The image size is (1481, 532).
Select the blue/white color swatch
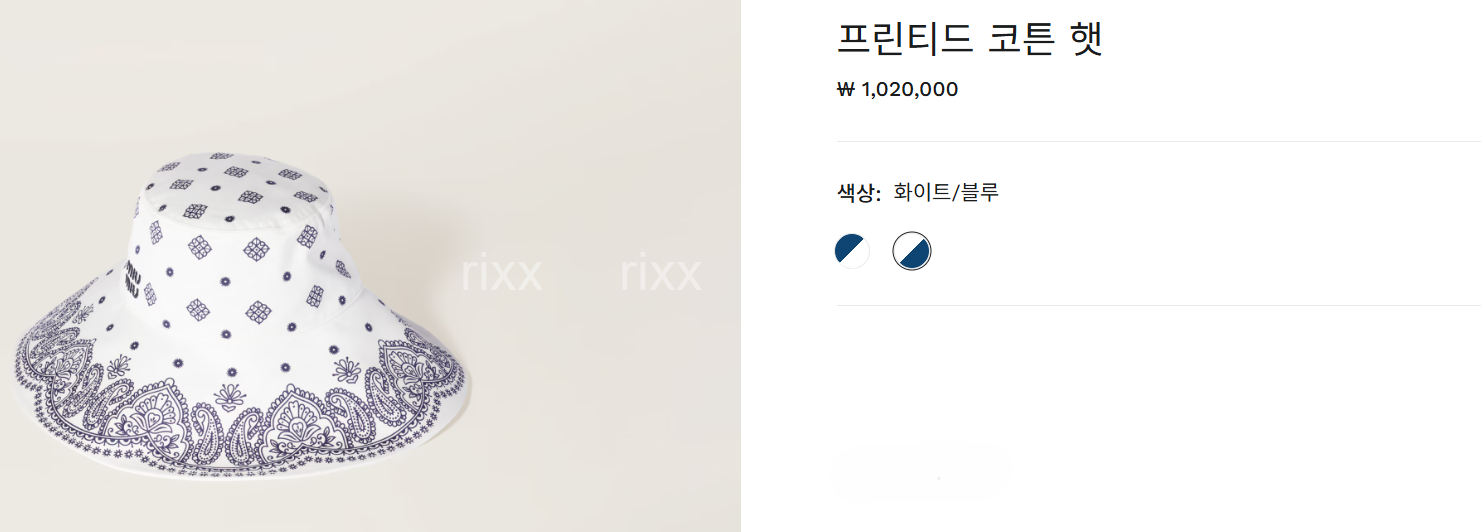coord(852,250)
